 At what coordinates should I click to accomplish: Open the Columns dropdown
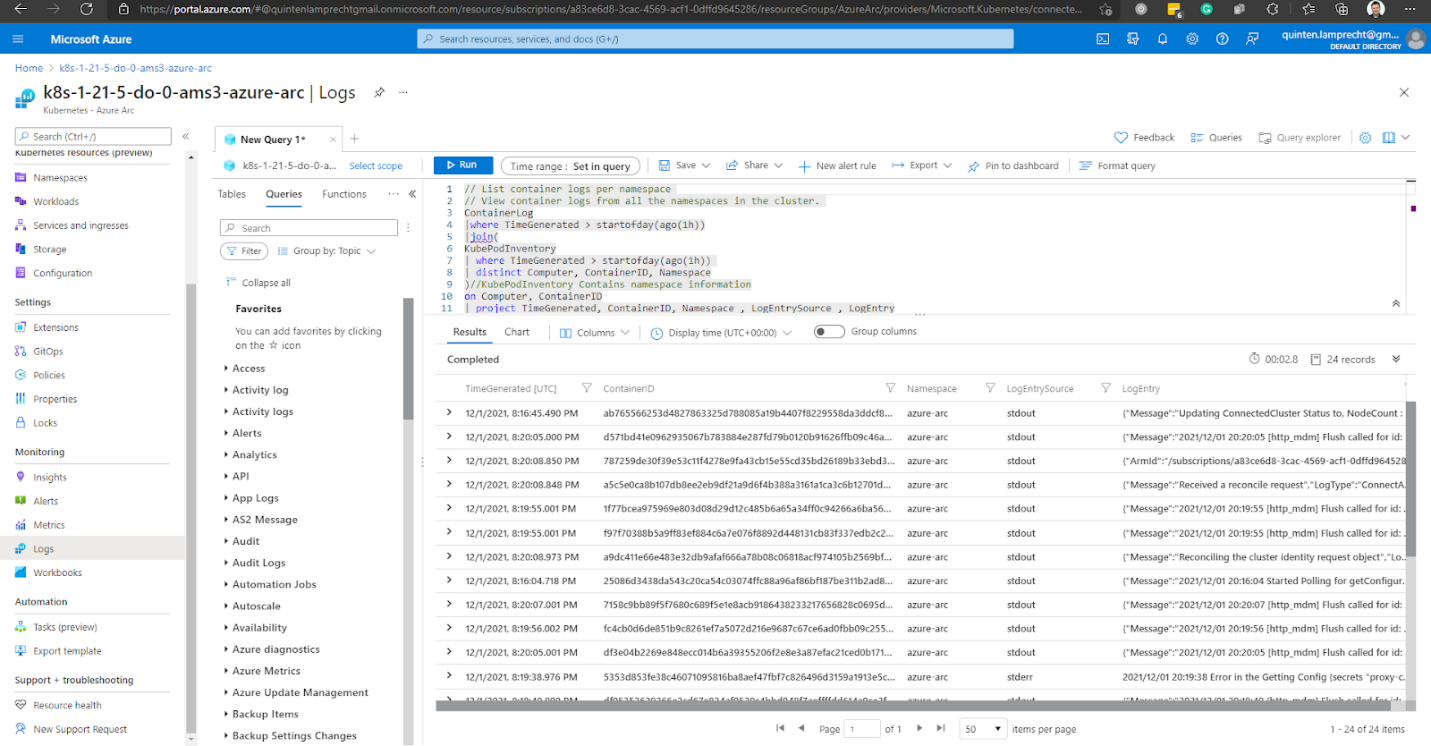point(596,332)
